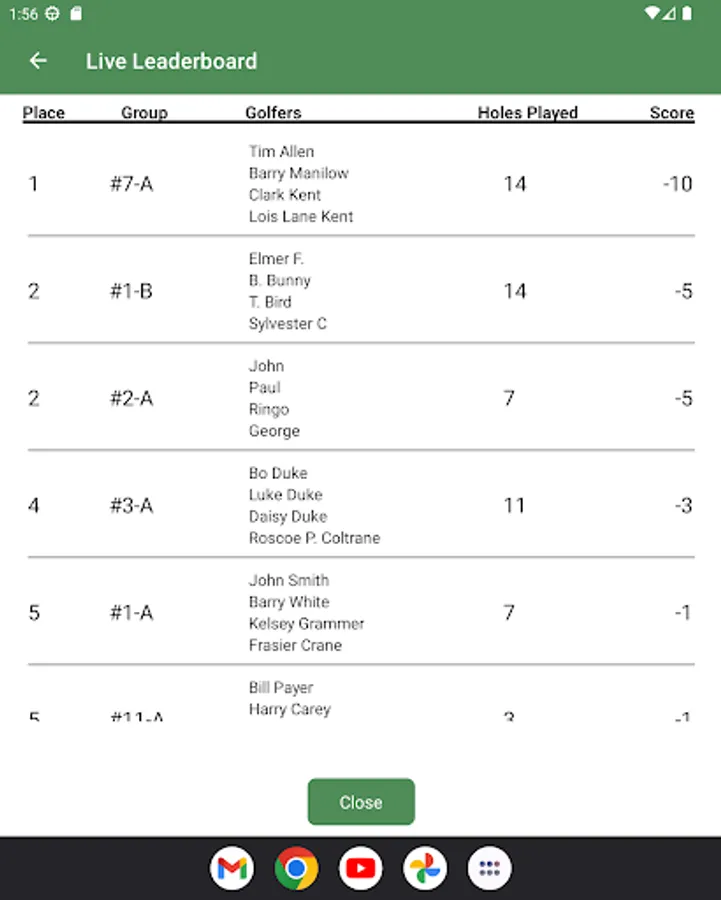Tap the Live Leaderboard title

pyautogui.click(x=172, y=61)
